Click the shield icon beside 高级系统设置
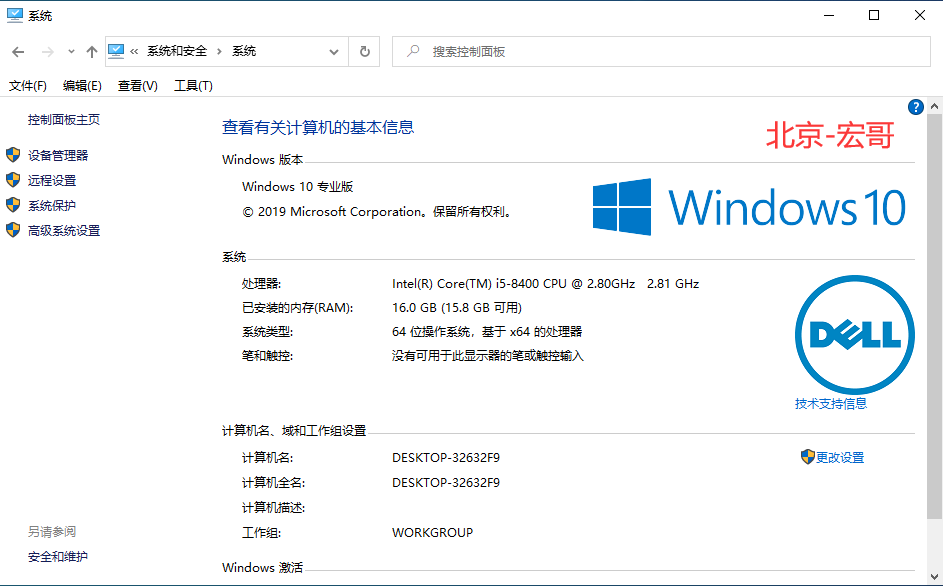The image size is (943, 586). pos(13,230)
